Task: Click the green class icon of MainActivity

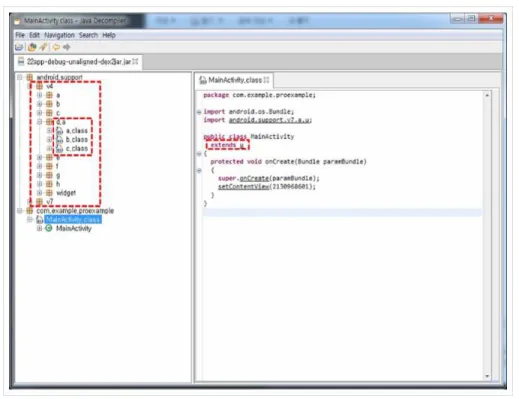Action: coord(49,228)
